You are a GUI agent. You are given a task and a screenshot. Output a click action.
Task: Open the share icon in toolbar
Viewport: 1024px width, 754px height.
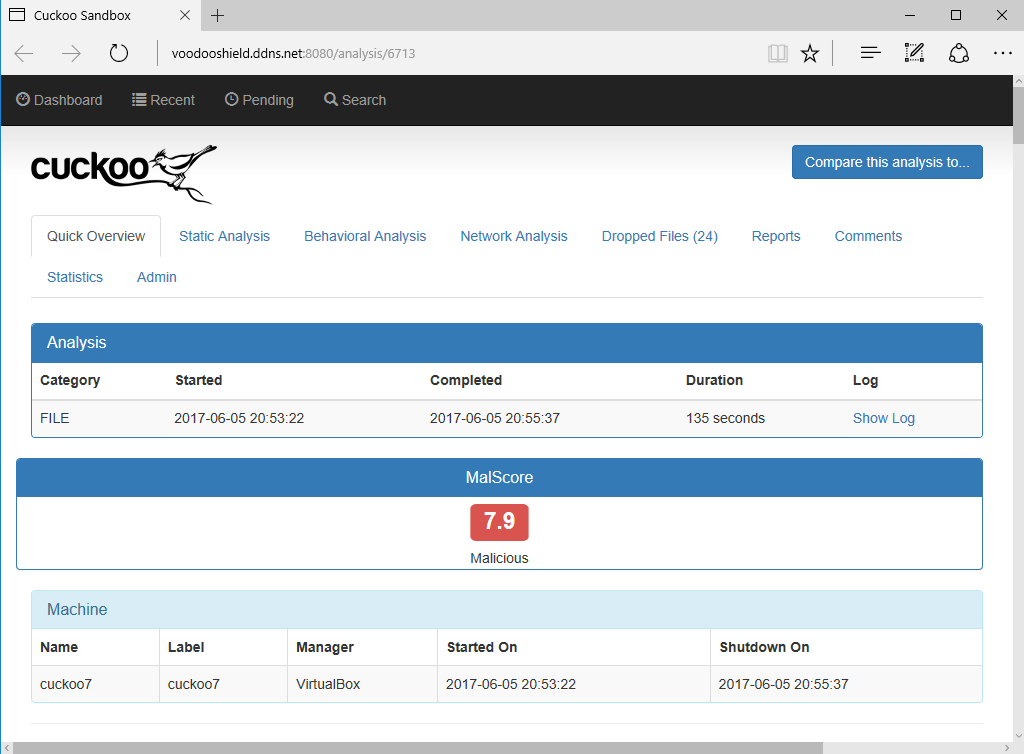click(958, 53)
